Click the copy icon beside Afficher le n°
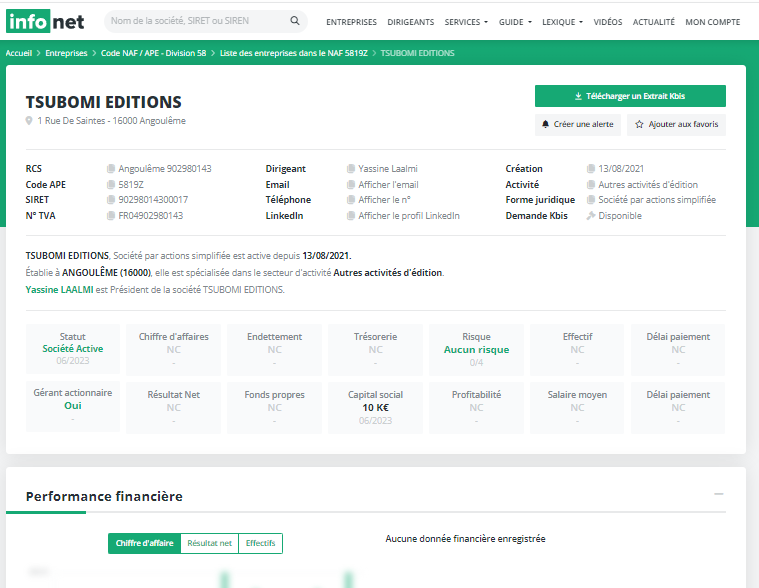This screenshot has width=759, height=588. [350, 199]
